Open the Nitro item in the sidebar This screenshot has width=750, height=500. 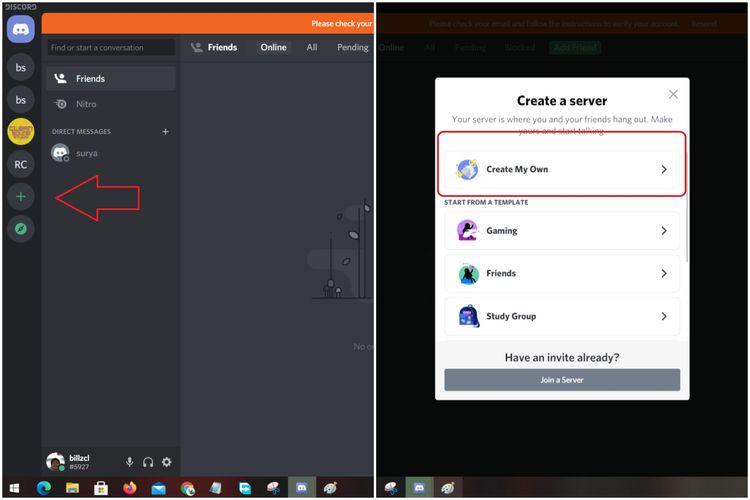click(111, 104)
